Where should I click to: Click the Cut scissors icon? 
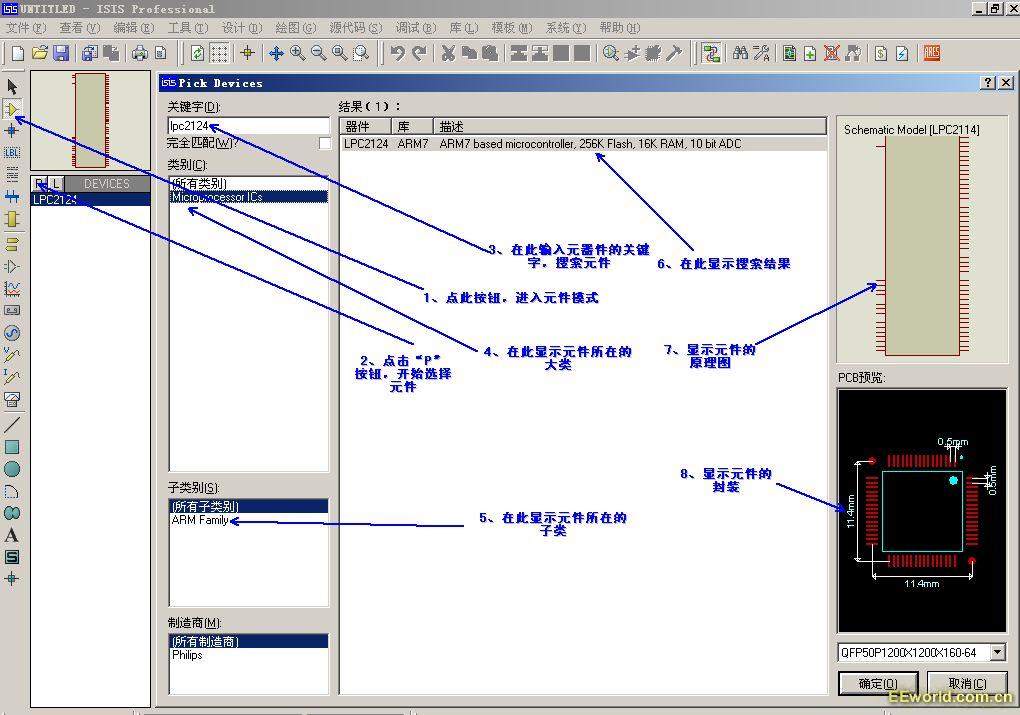point(448,53)
